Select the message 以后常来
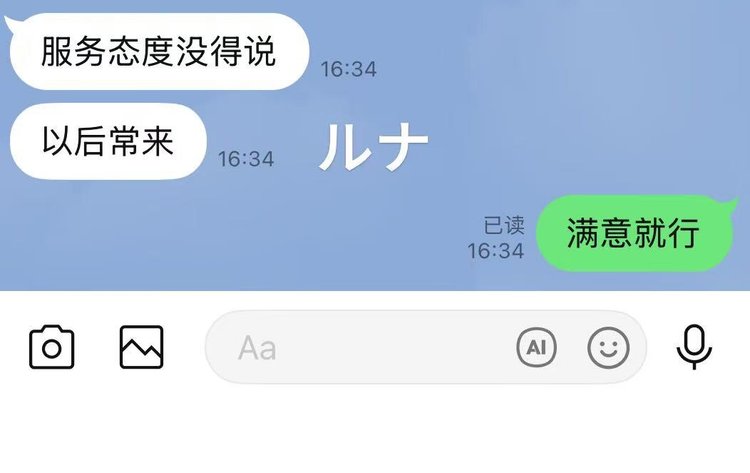Viewport: 750px width, 473px height. click(108, 141)
